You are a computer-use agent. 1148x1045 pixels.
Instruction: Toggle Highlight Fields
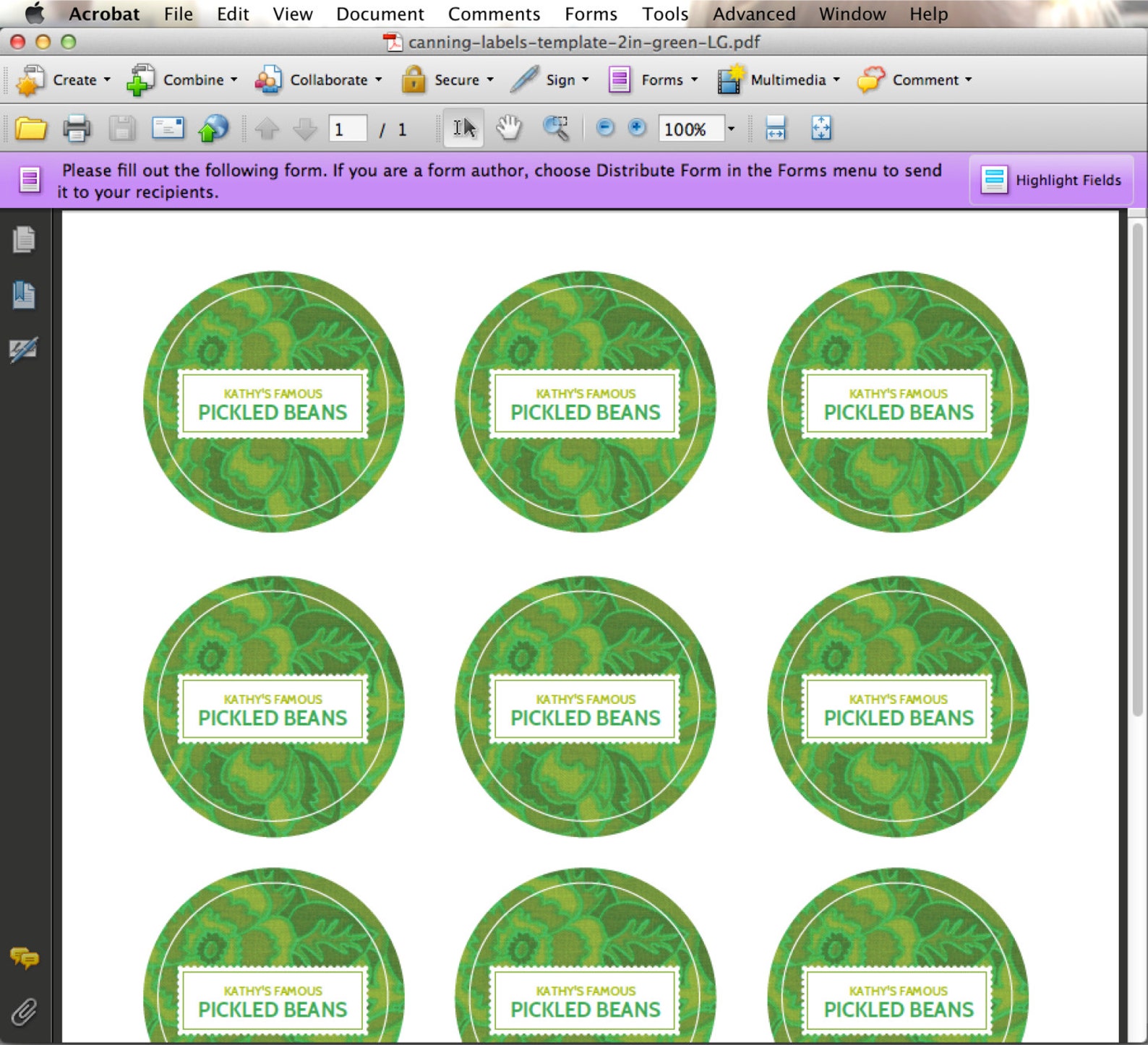click(x=1051, y=180)
